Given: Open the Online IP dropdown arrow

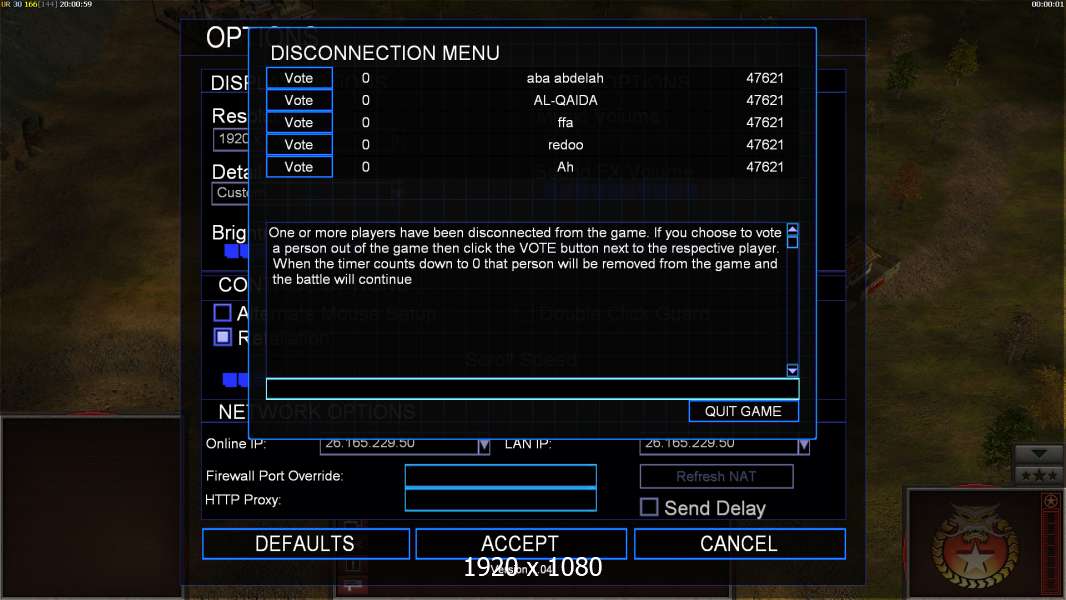Looking at the screenshot, I should [x=483, y=446].
